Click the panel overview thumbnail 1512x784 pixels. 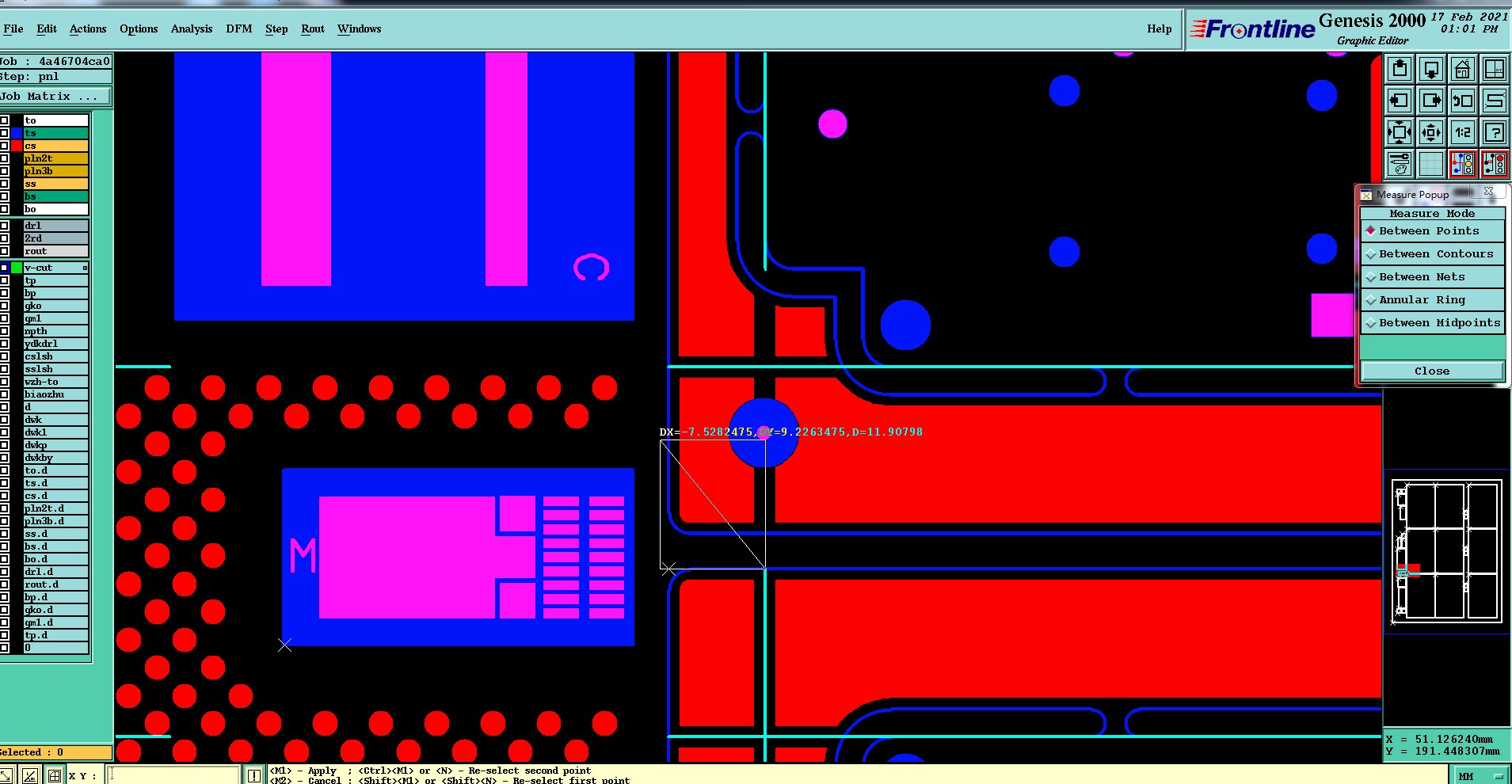coord(1447,552)
